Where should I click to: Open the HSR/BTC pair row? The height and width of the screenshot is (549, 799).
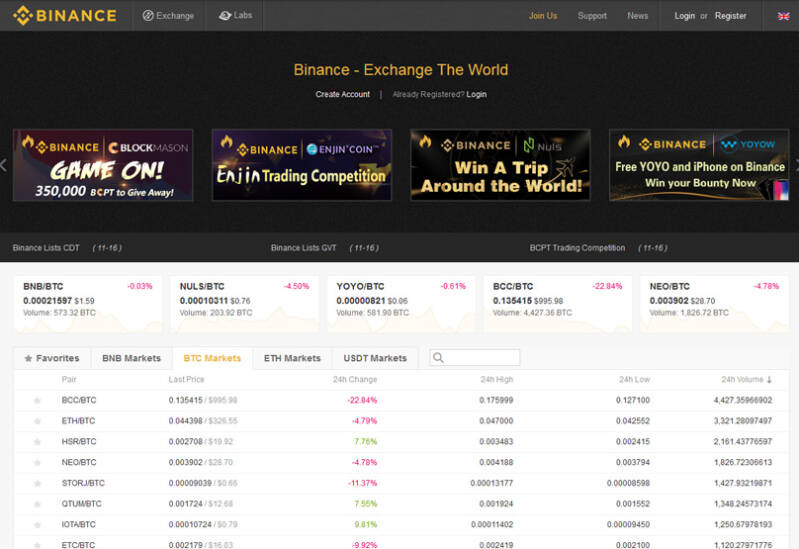coord(401,442)
